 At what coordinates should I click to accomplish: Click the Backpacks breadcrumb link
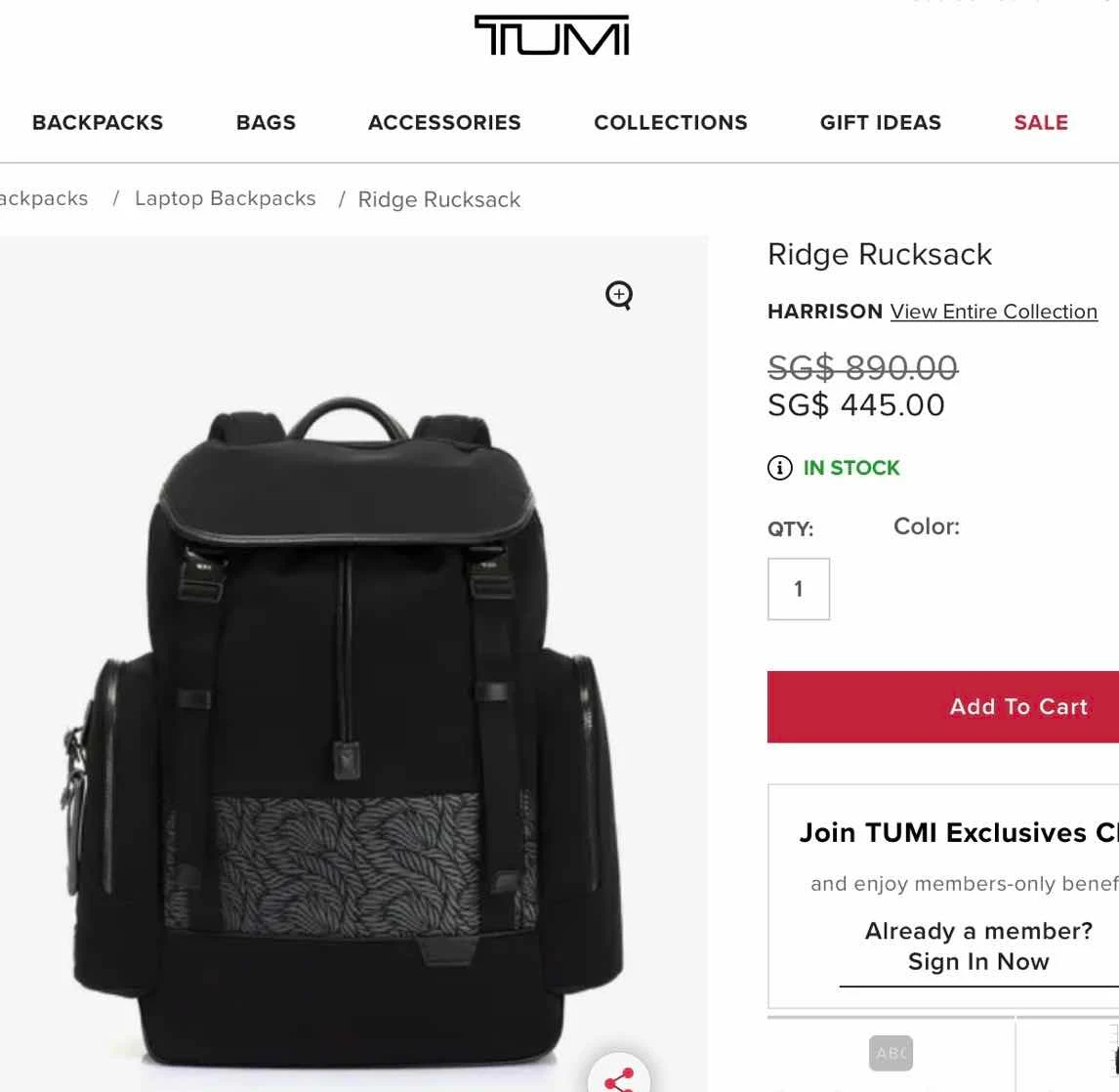[x=44, y=198]
